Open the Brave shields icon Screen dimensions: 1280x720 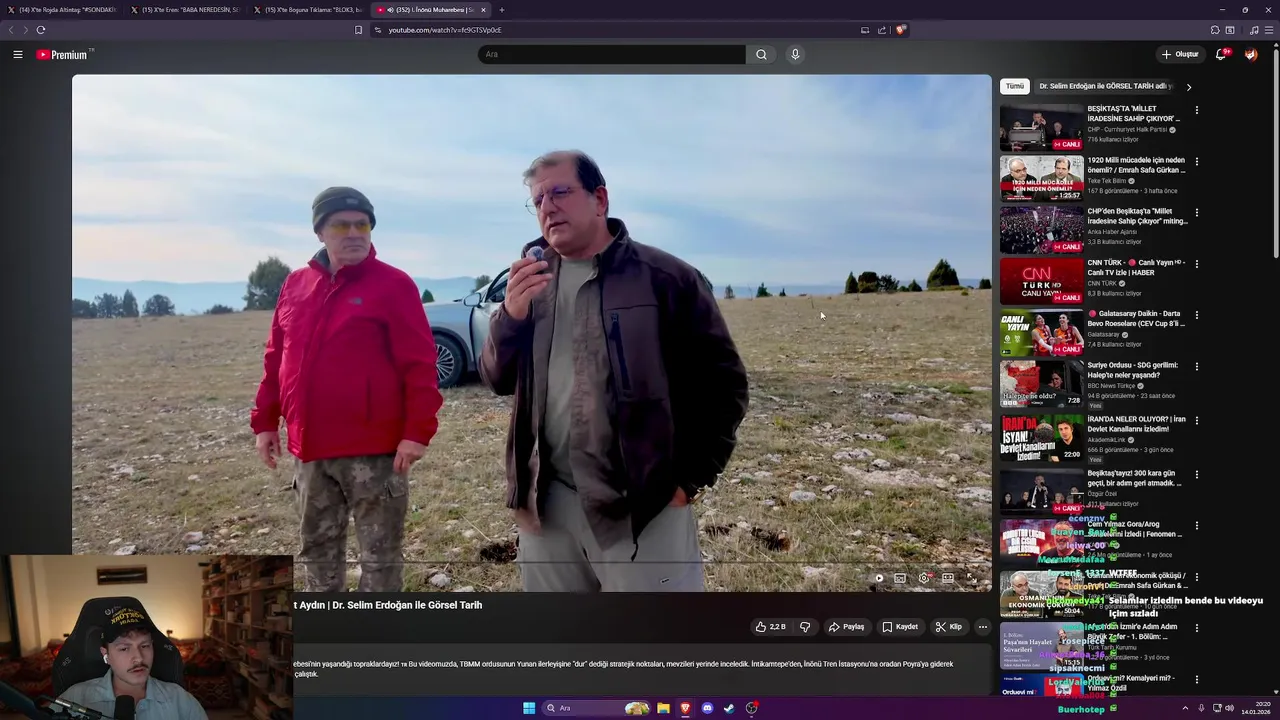900,30
